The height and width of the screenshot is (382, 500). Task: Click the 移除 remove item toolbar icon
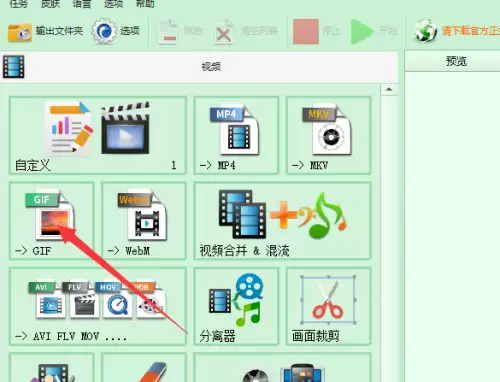point(167,32)
